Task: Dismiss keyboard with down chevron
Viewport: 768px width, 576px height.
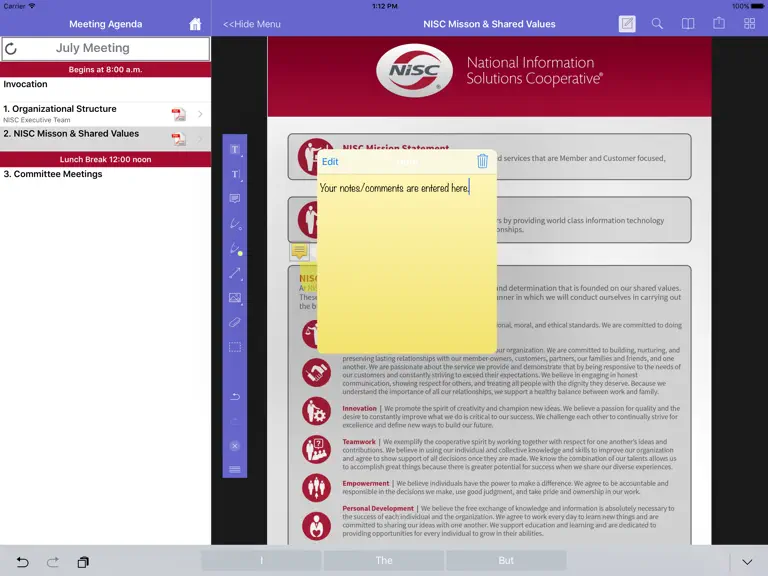Action: click(x=747, y=562)
